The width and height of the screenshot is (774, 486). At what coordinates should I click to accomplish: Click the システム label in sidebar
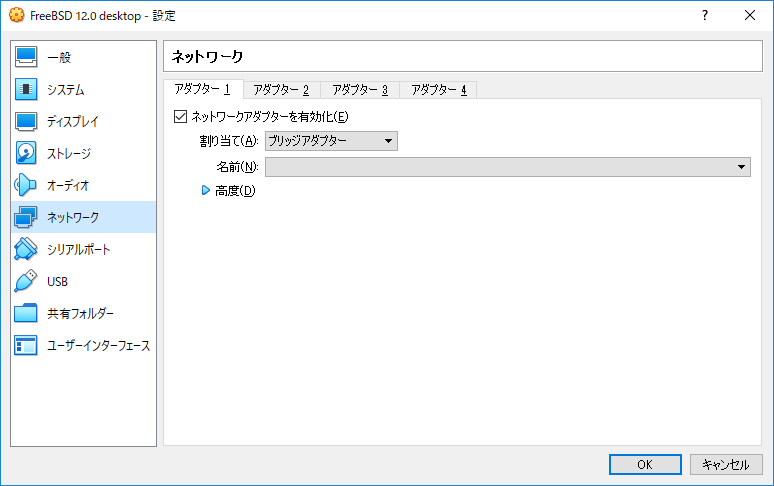tap(66, 90)
